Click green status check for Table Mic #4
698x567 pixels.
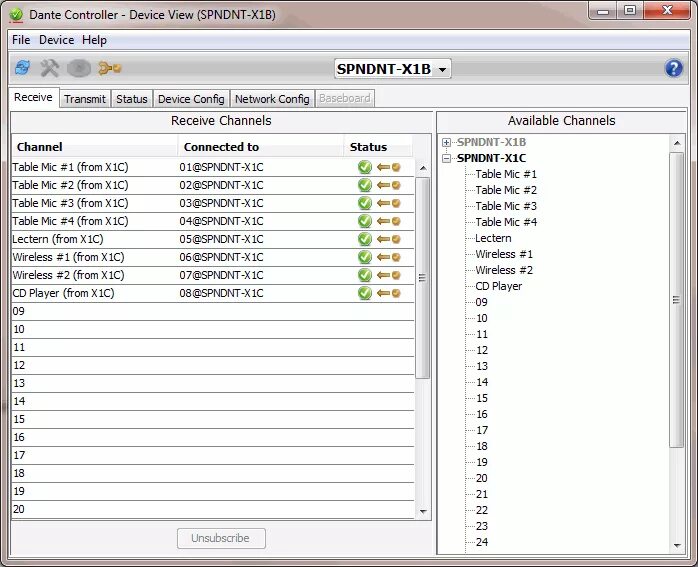coord(365,221)
